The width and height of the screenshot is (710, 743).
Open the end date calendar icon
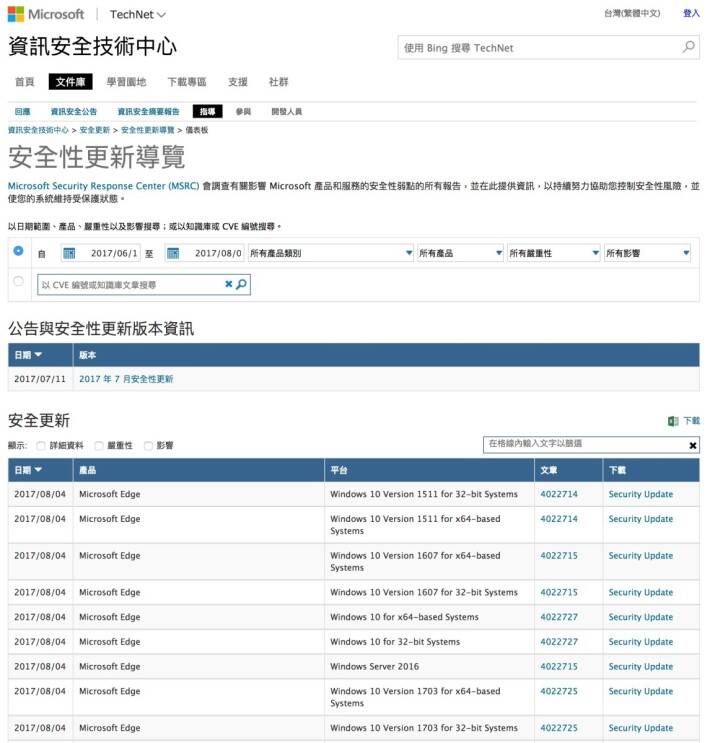click(x=173, y=253)
